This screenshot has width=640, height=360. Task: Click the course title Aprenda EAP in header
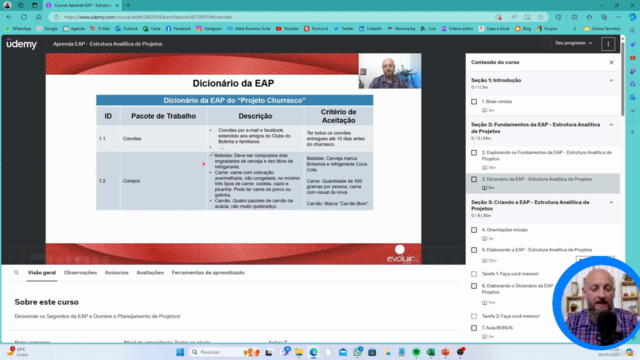[x=108, y=44]
